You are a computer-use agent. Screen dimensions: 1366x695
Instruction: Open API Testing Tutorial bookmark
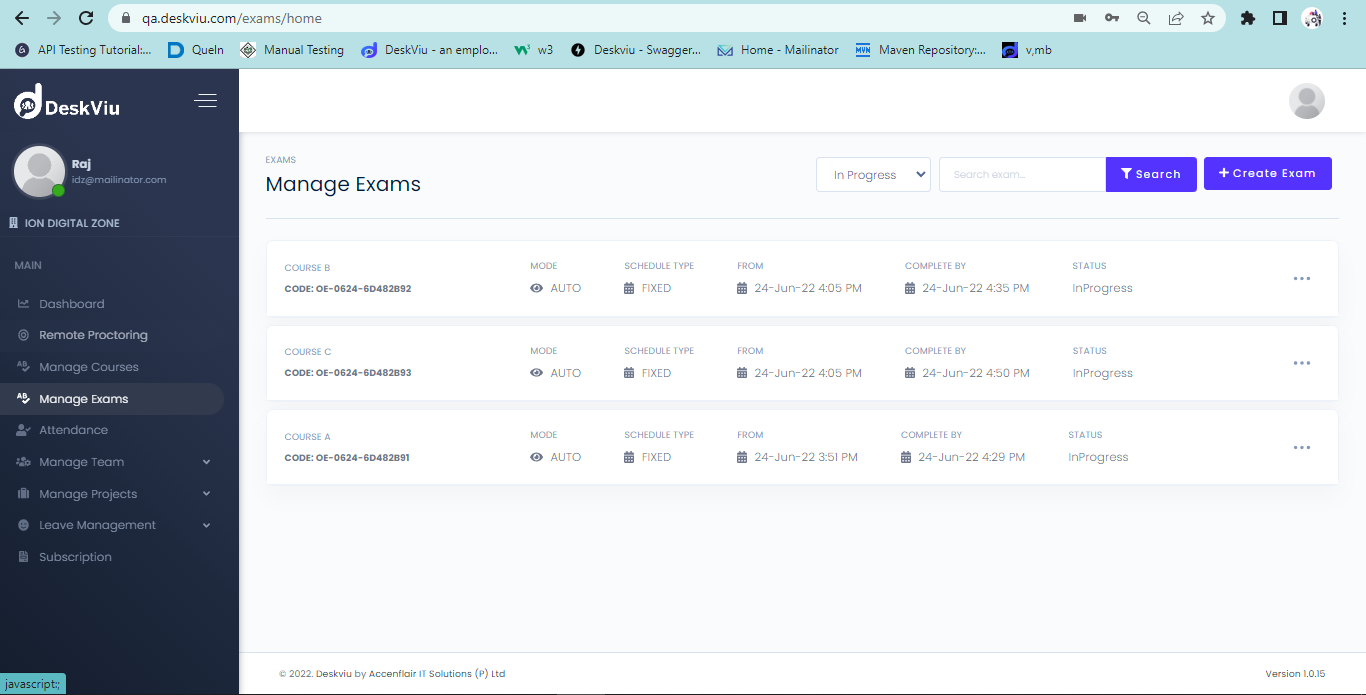(84, 50)
